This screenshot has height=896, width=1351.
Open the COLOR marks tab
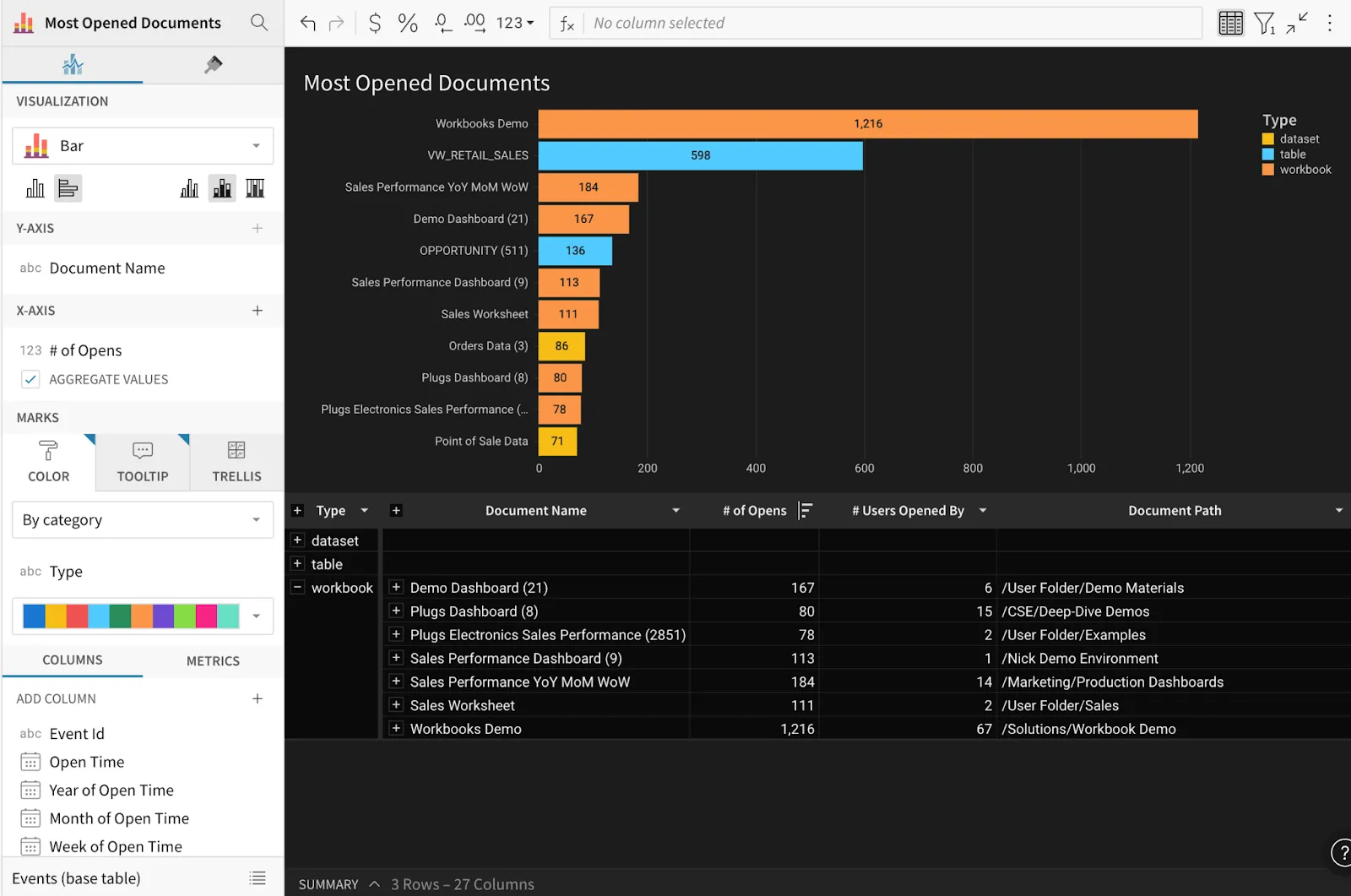pyautogui.click(x=49, y=462)
